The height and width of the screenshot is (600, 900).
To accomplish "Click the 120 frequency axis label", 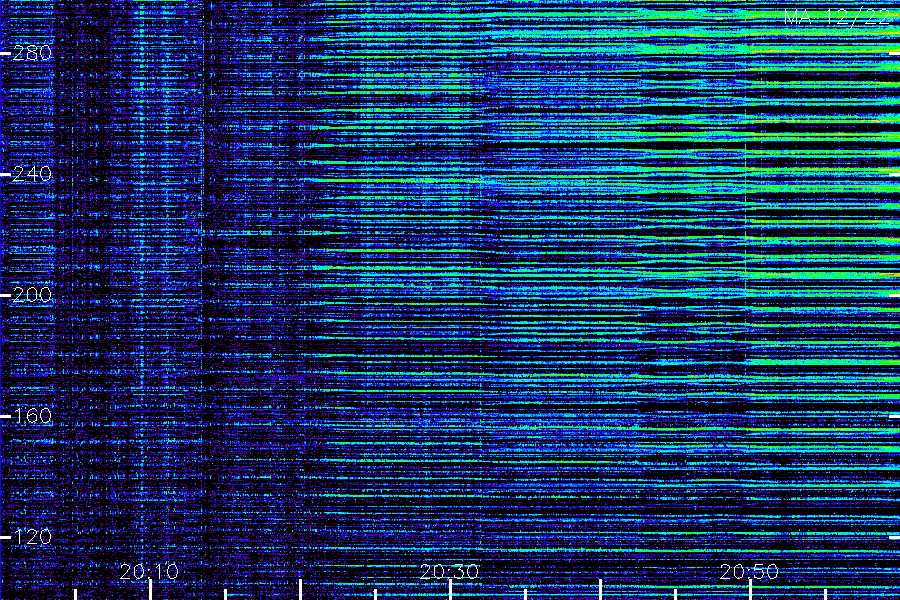I will 32,537.
